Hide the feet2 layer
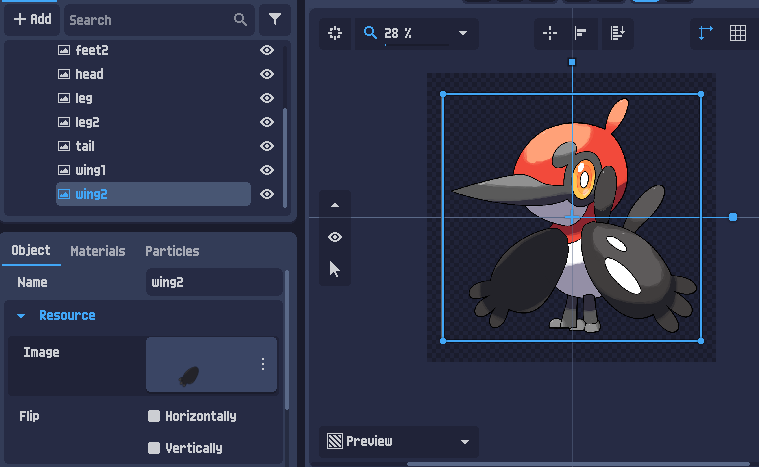The width and height of the screenshot is (759, 467). [x=267, y=50]
